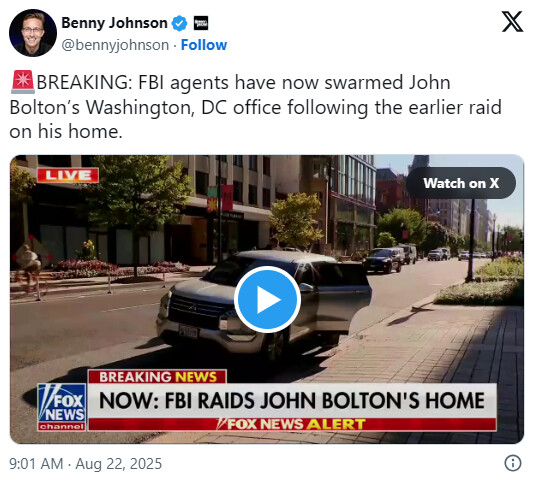Click the tweet text about John Bolton's office
This screenshot has width=538, height=483.
tap(255, 107)
